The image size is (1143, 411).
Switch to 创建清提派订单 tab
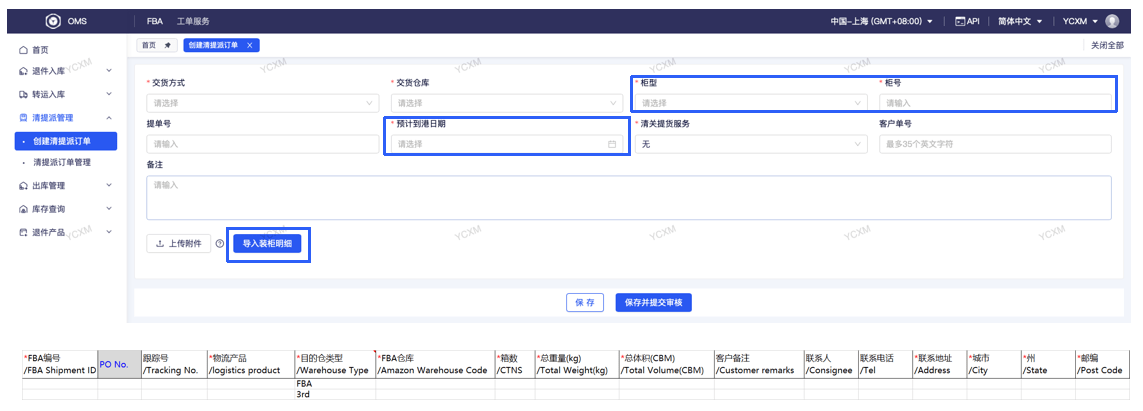coord(220,45)
